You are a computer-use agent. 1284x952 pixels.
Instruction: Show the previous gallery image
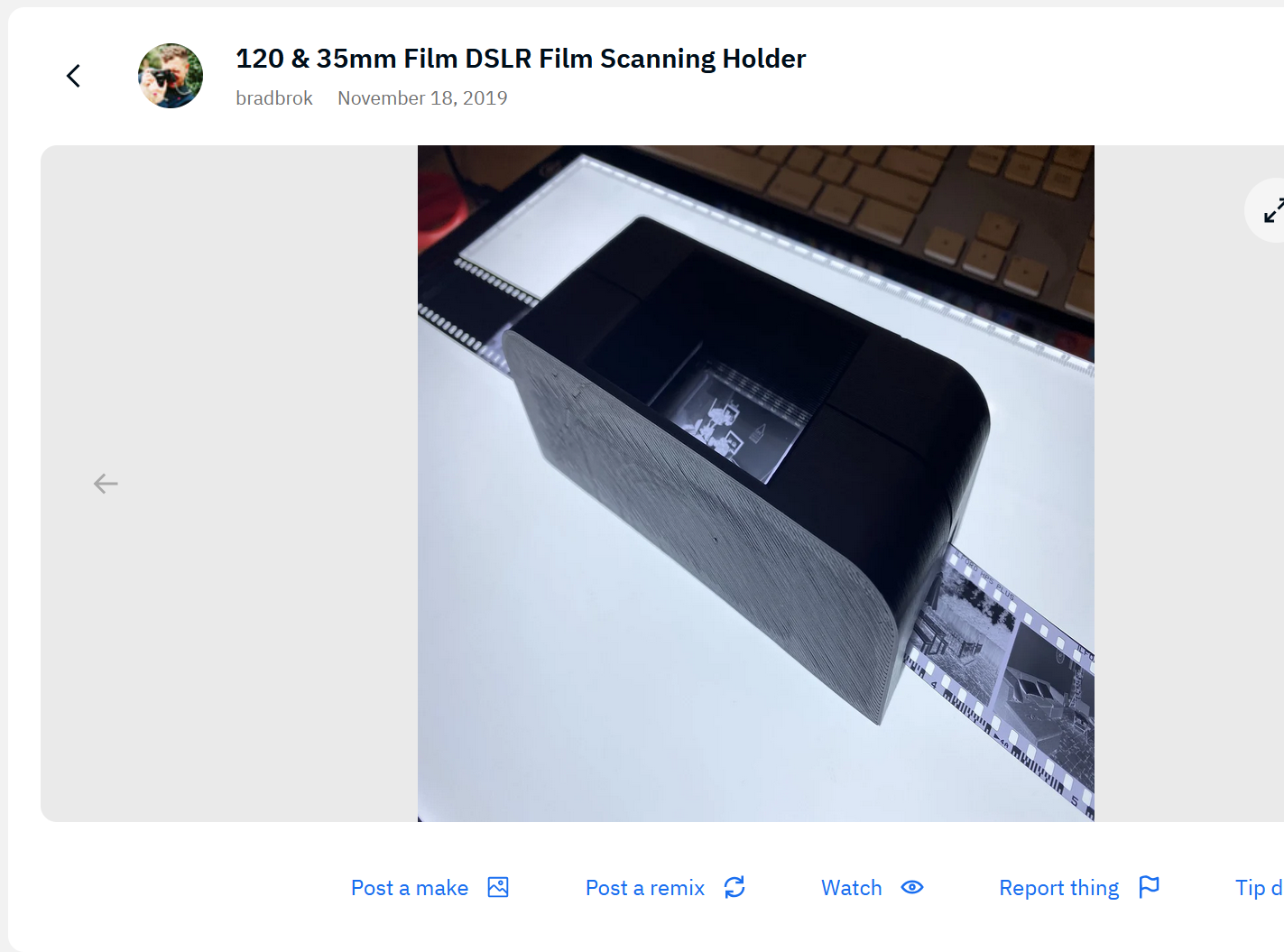tap(106, 484)
